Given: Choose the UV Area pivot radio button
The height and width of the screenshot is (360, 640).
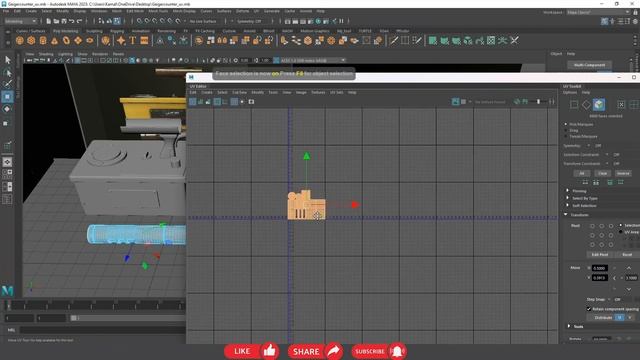Looking at the screenshot, I should point(621,232).
